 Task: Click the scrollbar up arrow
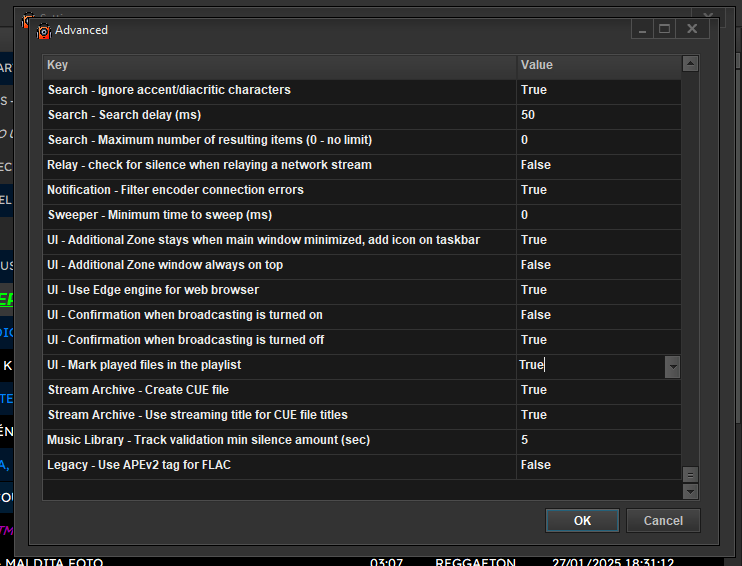[x=690, y=65]
